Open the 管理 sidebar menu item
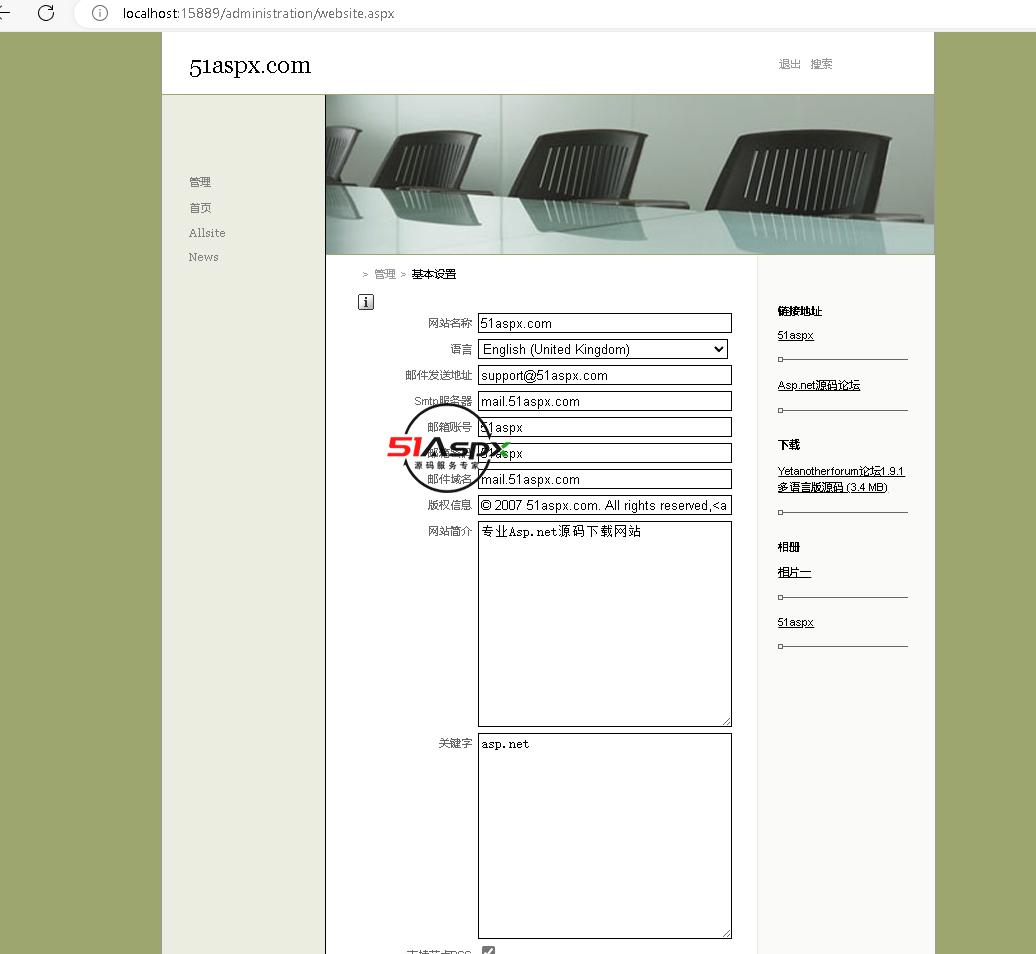The image size is (1036, 954). point(200,182)
